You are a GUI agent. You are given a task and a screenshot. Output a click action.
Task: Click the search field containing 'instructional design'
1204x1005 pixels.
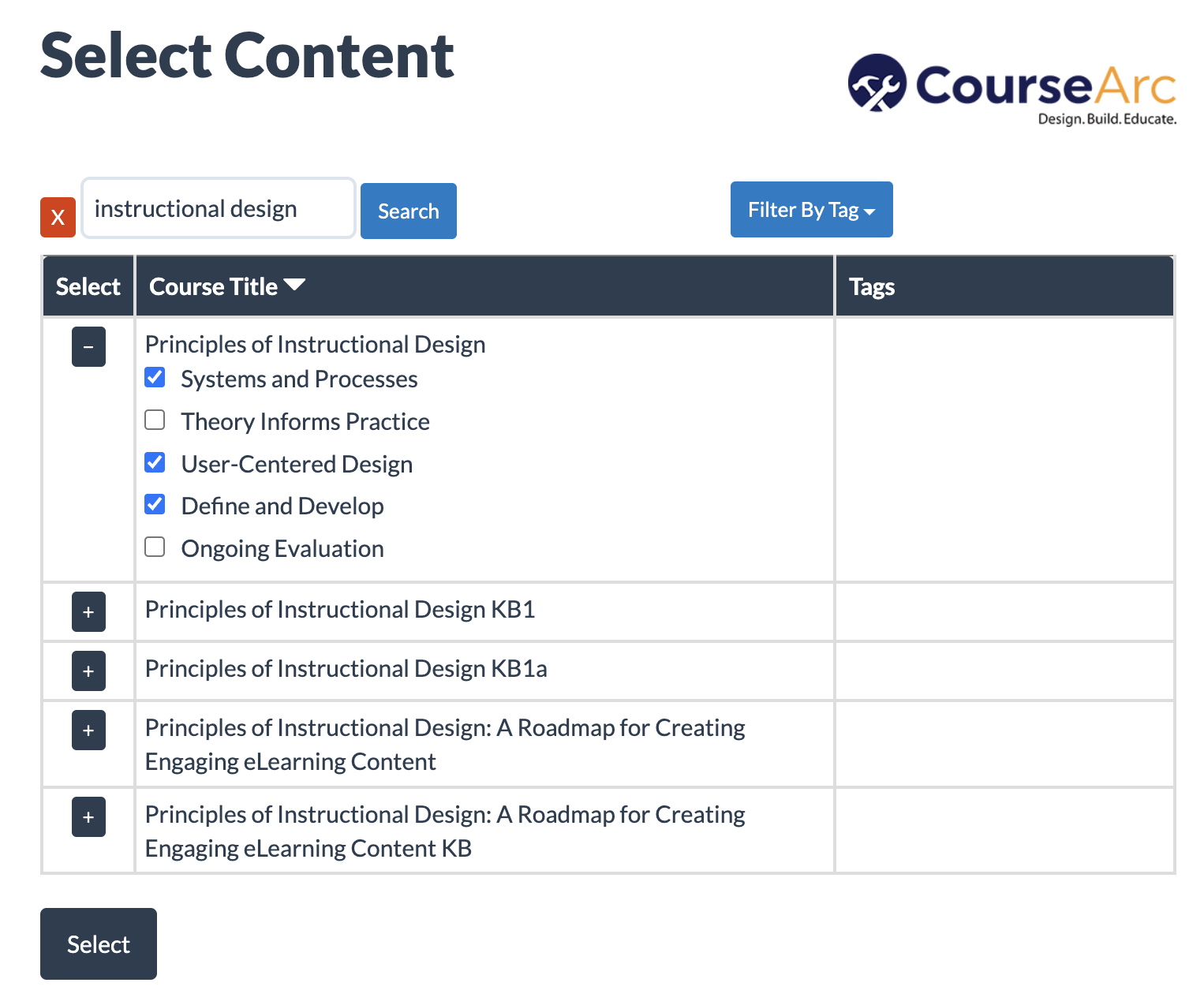pyautogui.click(x=219, y=208)
